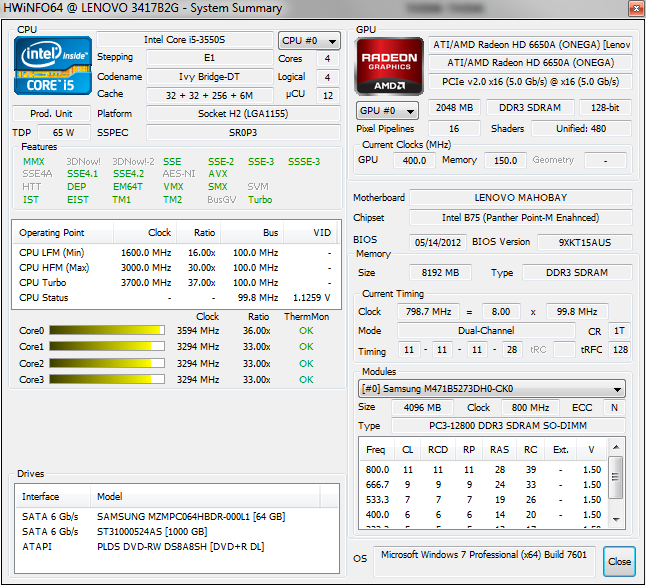Click the Core0 usage bar
Screen dimensions: 646x586
[x=105, y=330]
